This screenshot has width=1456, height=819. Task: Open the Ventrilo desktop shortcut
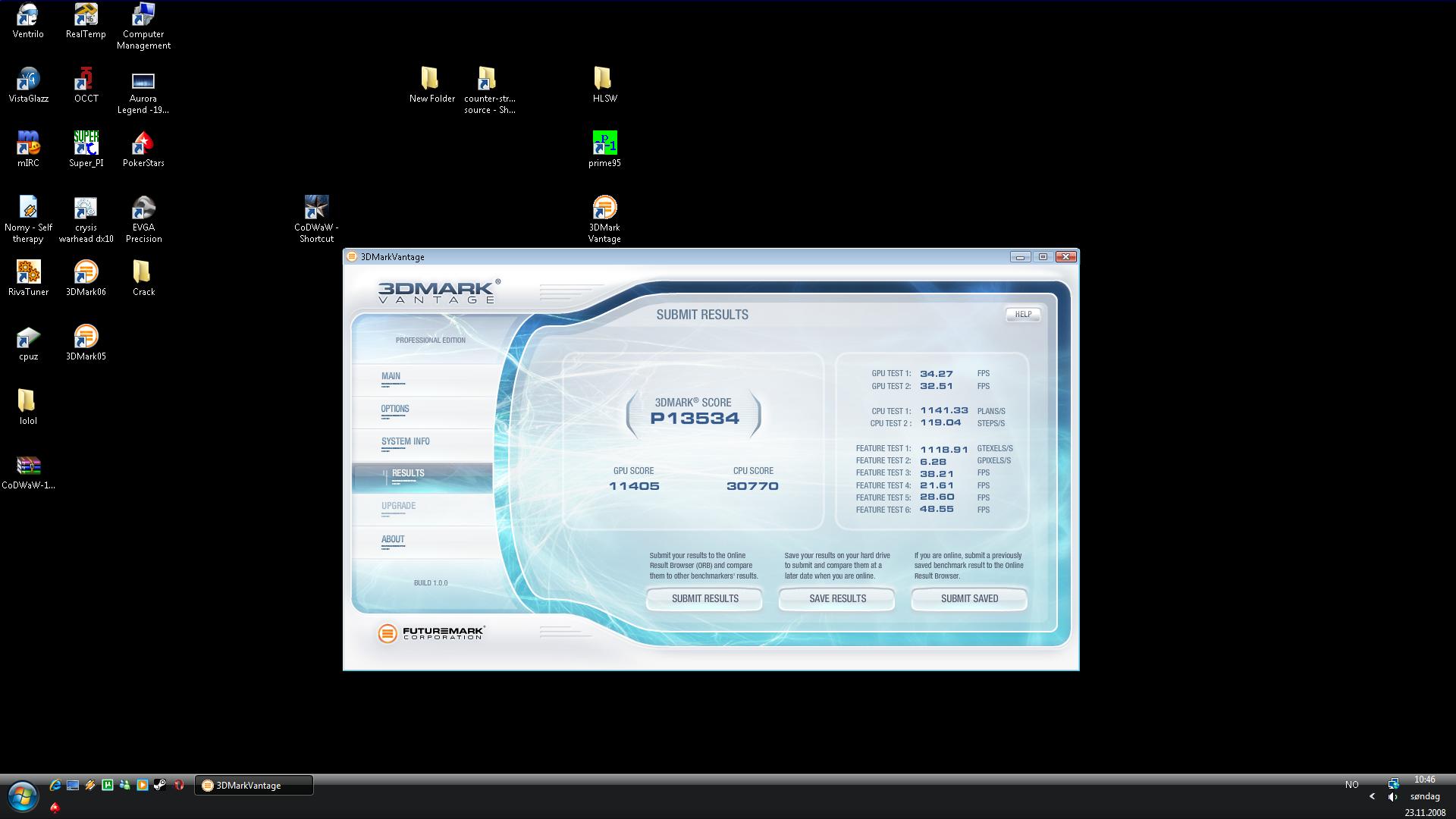tap(28, 20)
